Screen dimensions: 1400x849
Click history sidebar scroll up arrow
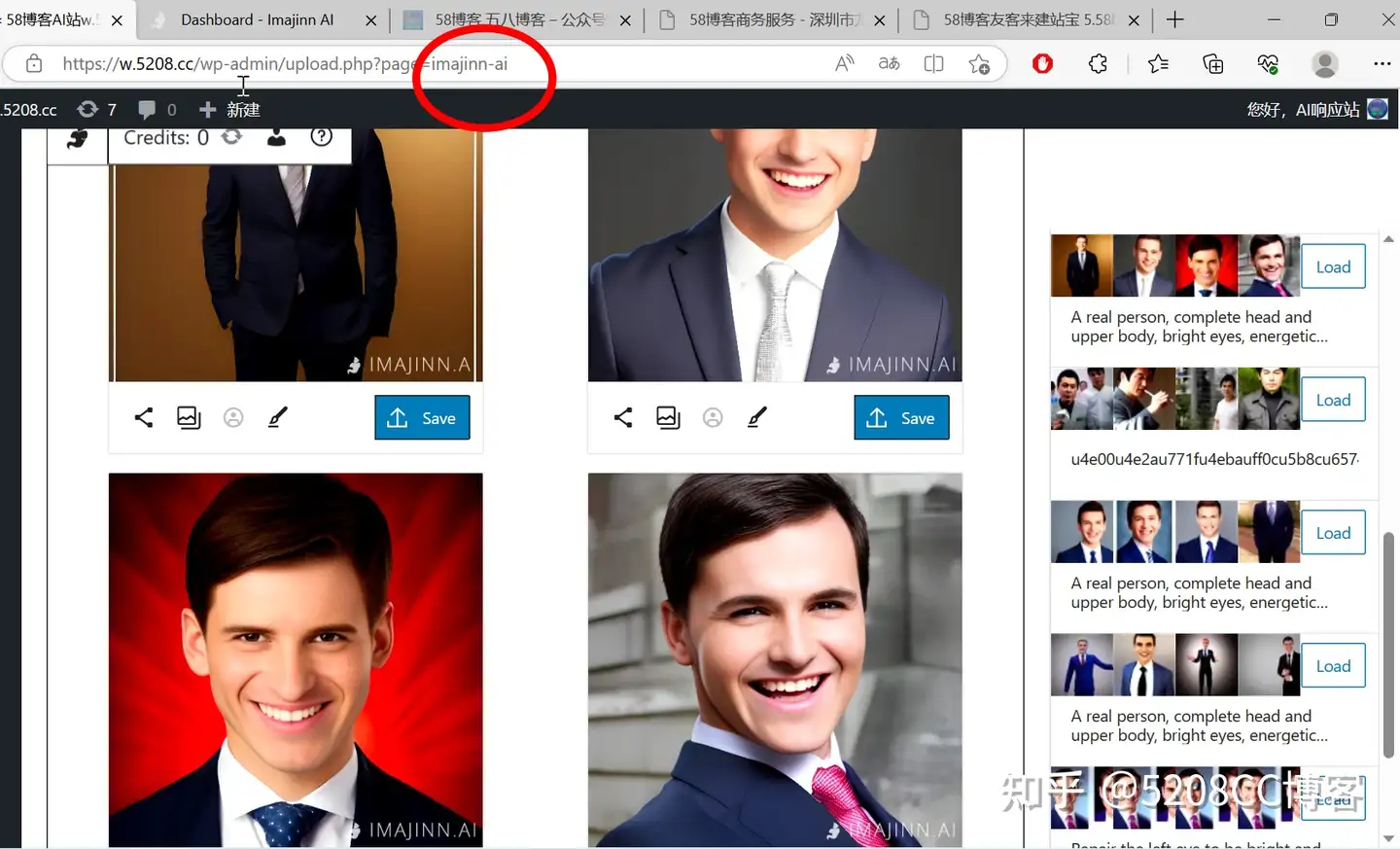1388,239
